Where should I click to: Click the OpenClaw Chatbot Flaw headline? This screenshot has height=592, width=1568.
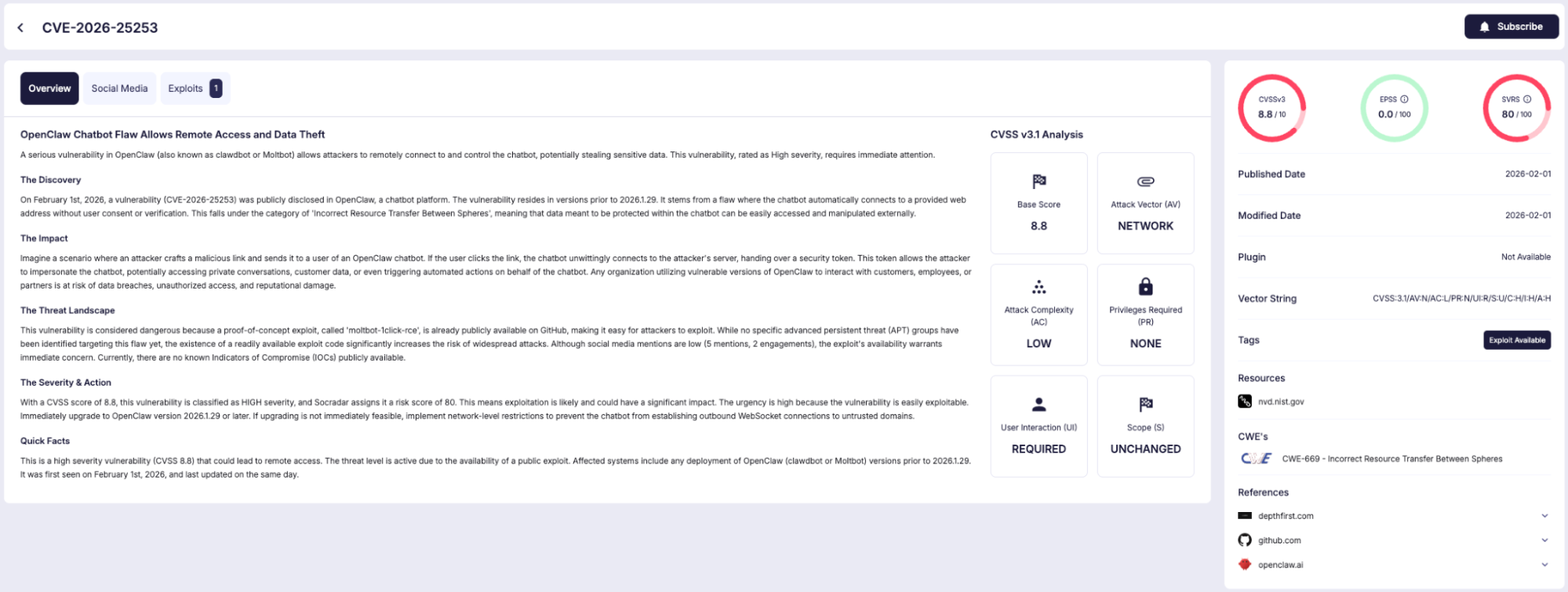coord(173,135)
